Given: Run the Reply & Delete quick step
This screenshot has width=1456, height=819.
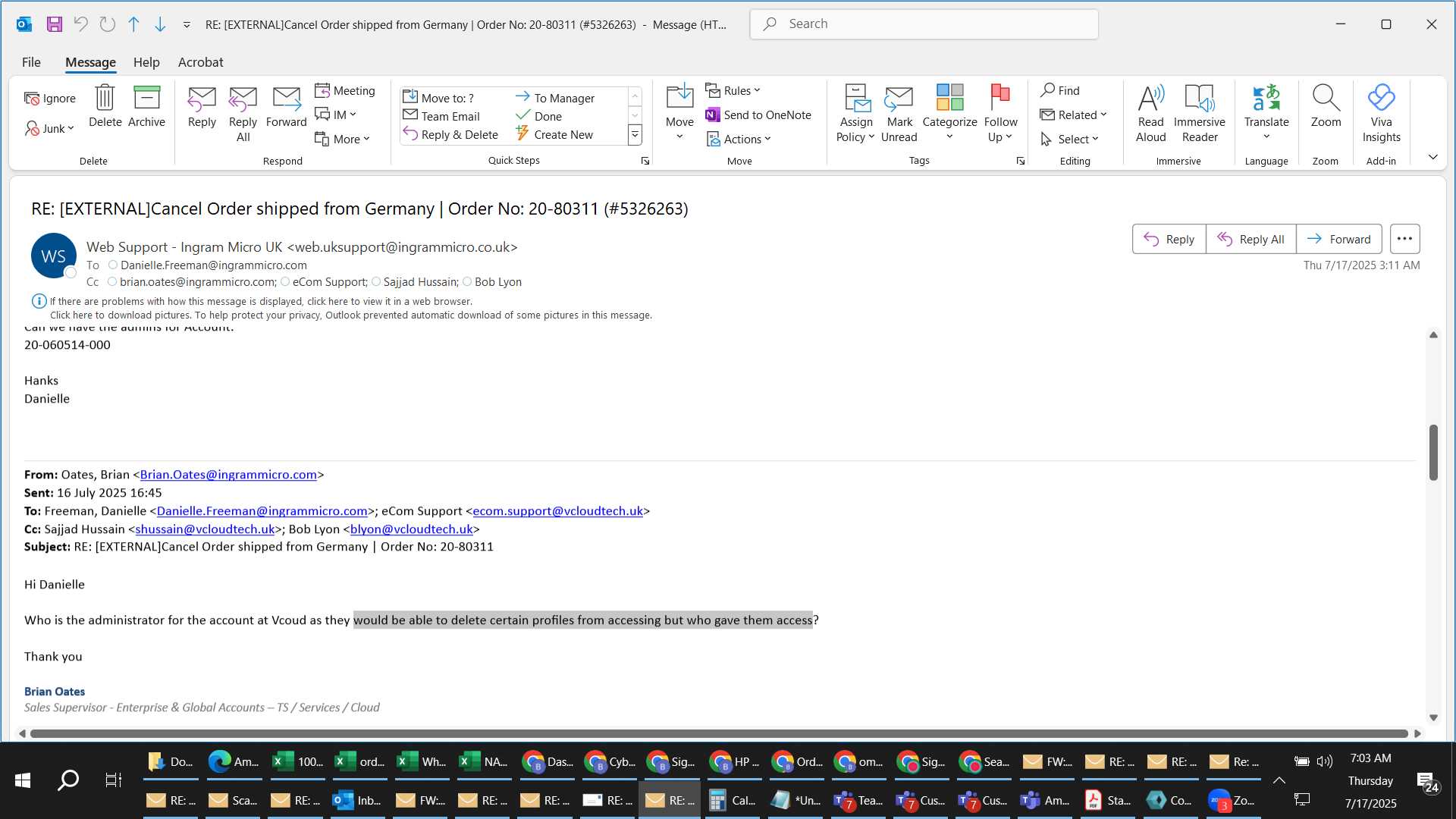Looking at the screenshot, I should pyautogui.click(x=450, y=134).
